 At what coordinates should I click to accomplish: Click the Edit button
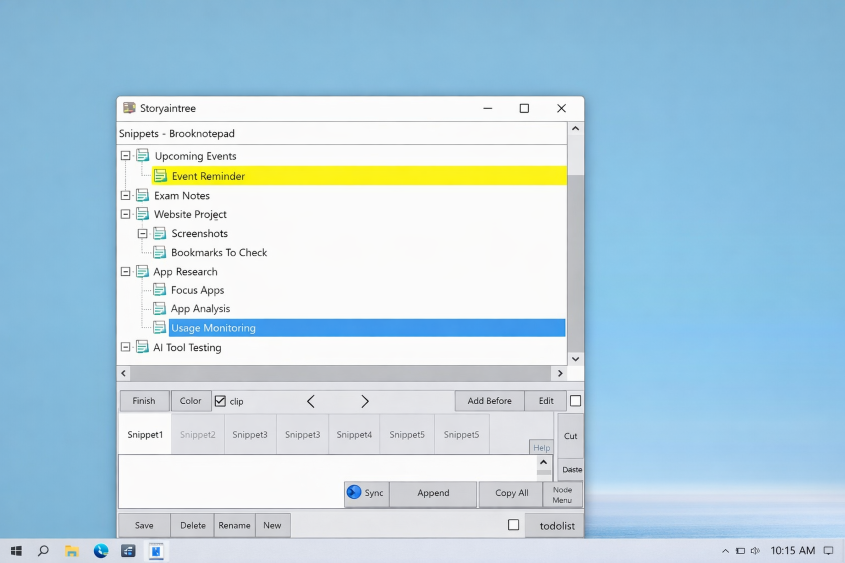[x=546, y=401]
